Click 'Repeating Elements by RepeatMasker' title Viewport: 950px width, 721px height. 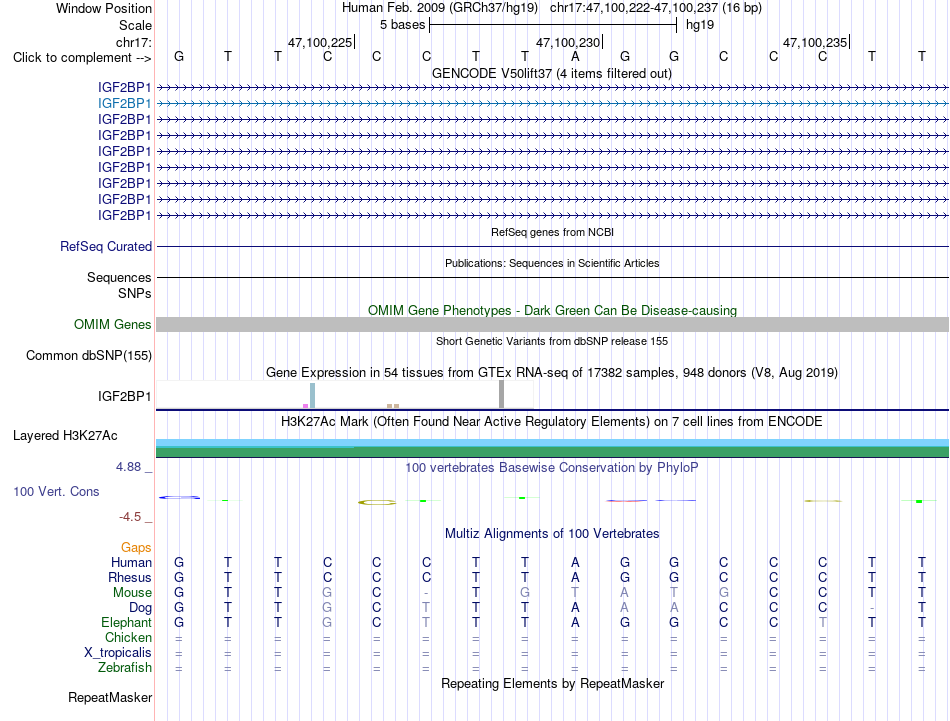[x=553, y=684]
